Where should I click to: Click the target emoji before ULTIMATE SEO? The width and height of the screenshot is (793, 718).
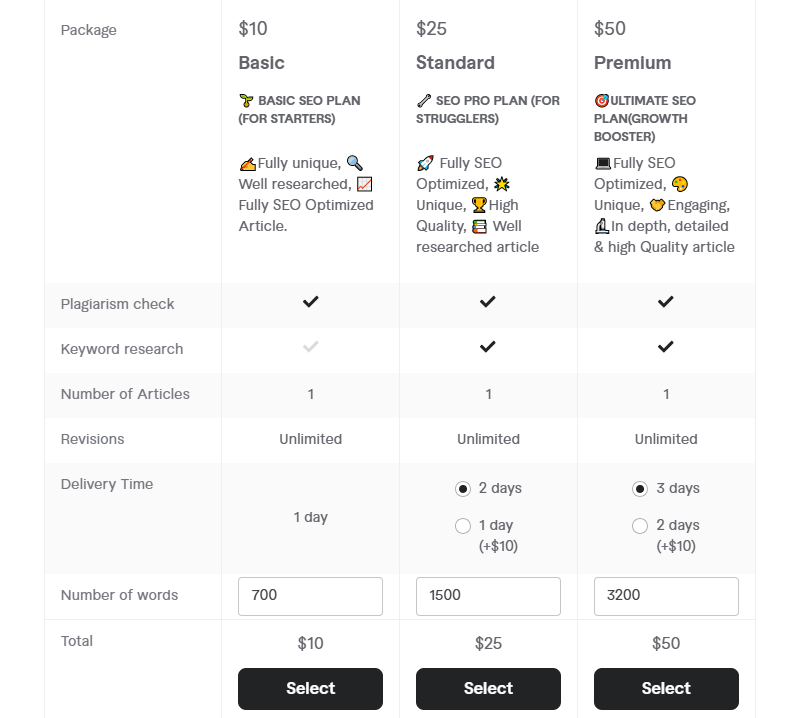[x=602, y=101]
